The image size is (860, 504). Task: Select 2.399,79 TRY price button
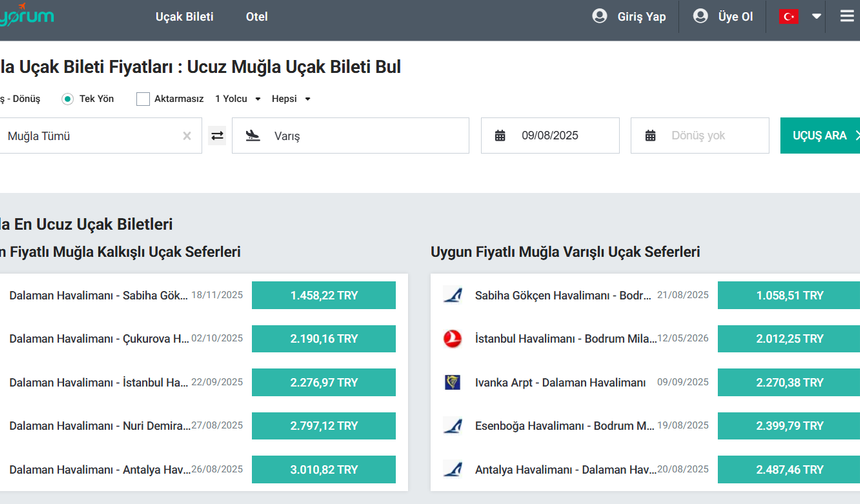(789, 426)
